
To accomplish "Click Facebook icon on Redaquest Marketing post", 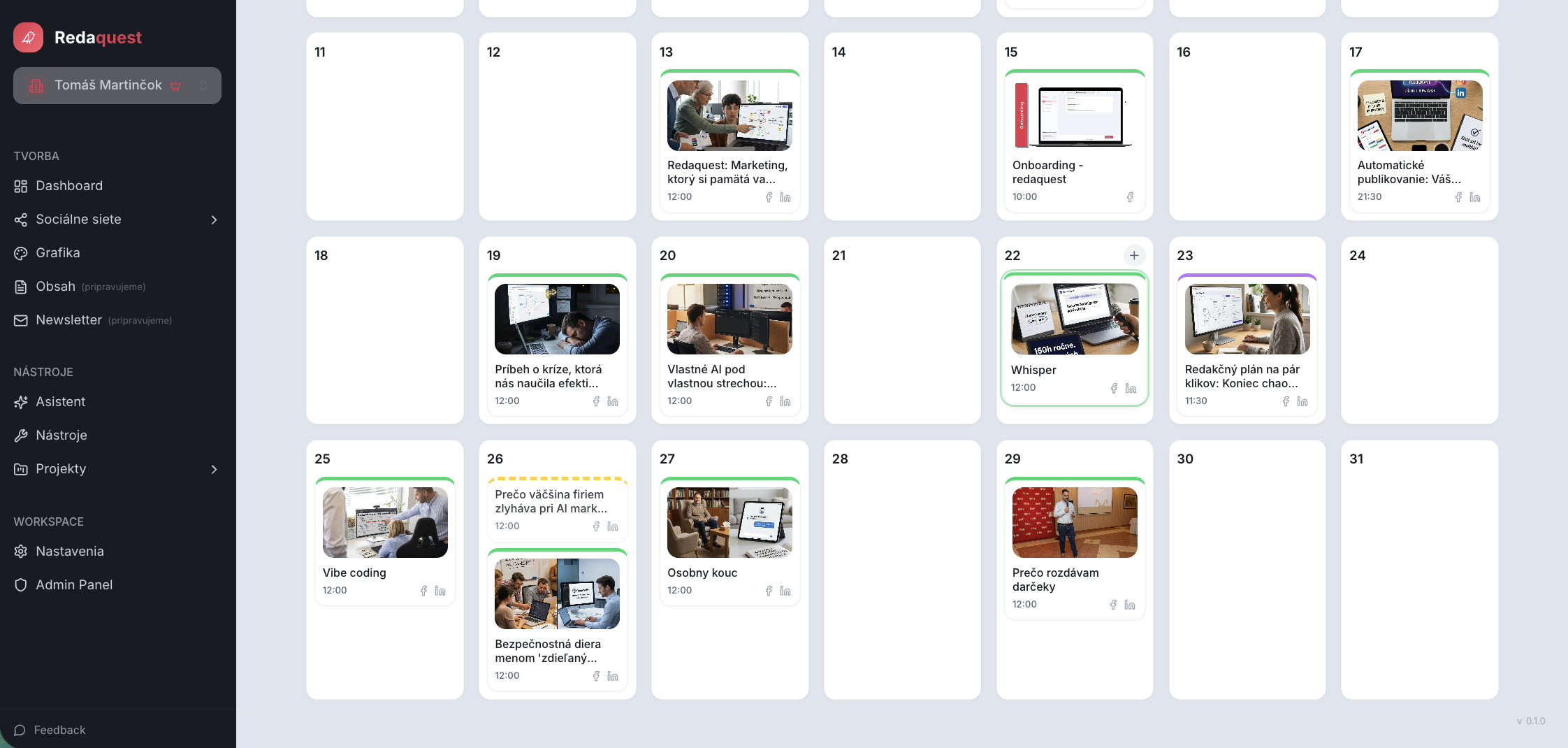I will click(769, 197).
